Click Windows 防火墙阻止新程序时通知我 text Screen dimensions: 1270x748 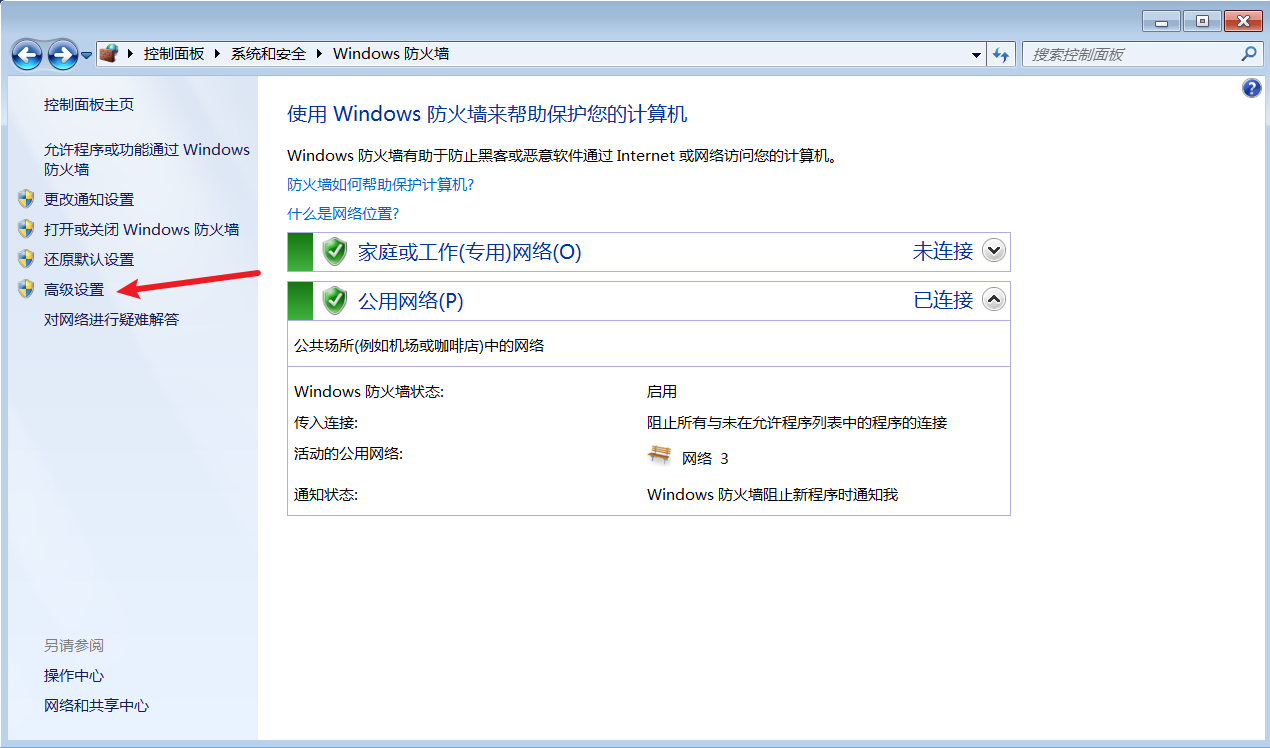tap(773, 494)
